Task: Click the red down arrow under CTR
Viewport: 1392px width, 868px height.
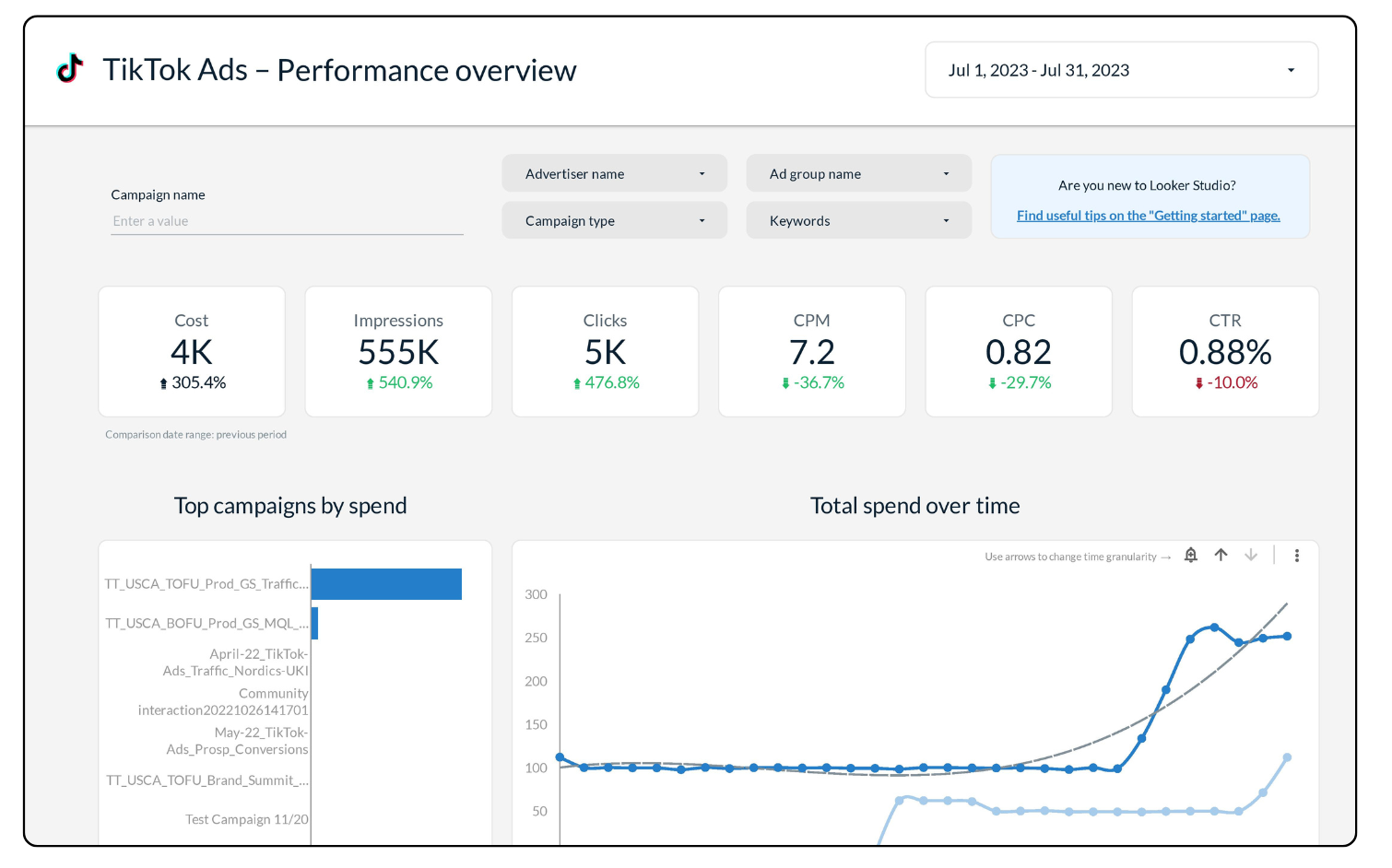Action: pos(1198,383)
